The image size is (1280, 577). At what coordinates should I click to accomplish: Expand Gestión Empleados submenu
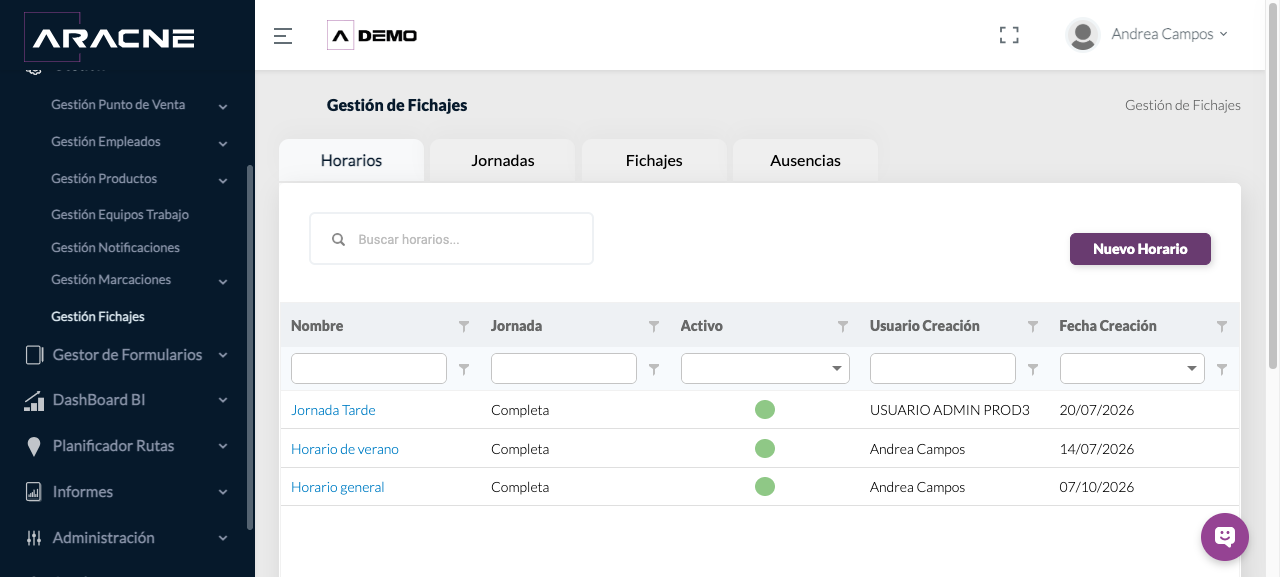[x=223, y=143]
